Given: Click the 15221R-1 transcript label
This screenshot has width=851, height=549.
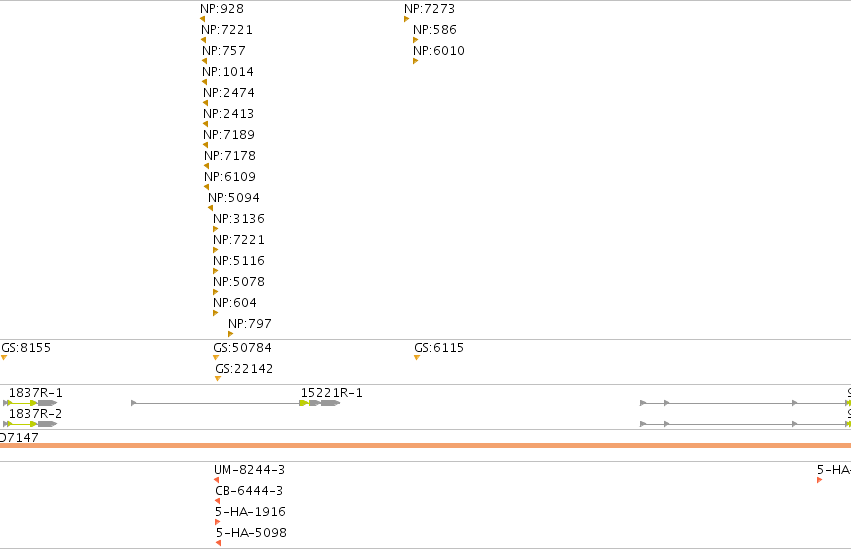Looking at the screenshot, I should 332,393.
